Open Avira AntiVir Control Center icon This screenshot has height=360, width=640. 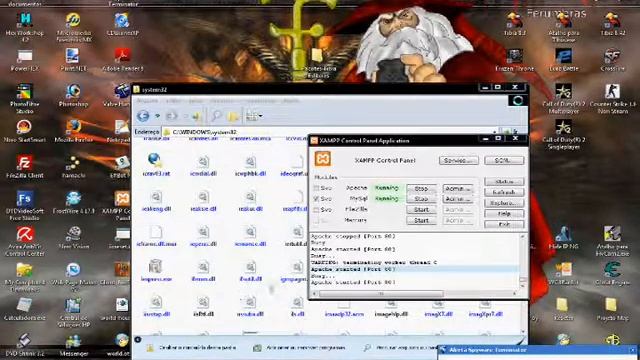[x=24, y=241]
